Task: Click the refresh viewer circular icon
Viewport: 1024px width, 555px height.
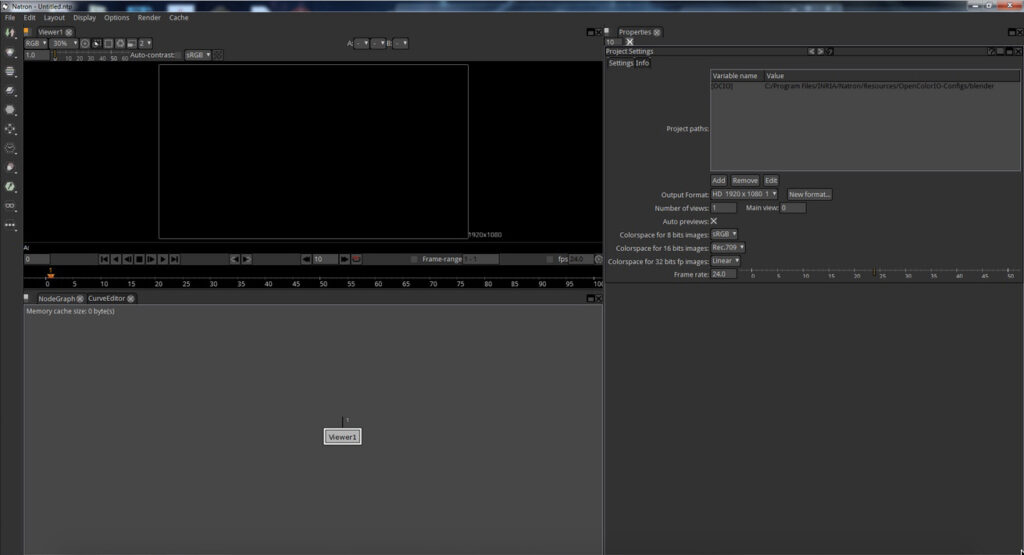Action: coord(120,44)
